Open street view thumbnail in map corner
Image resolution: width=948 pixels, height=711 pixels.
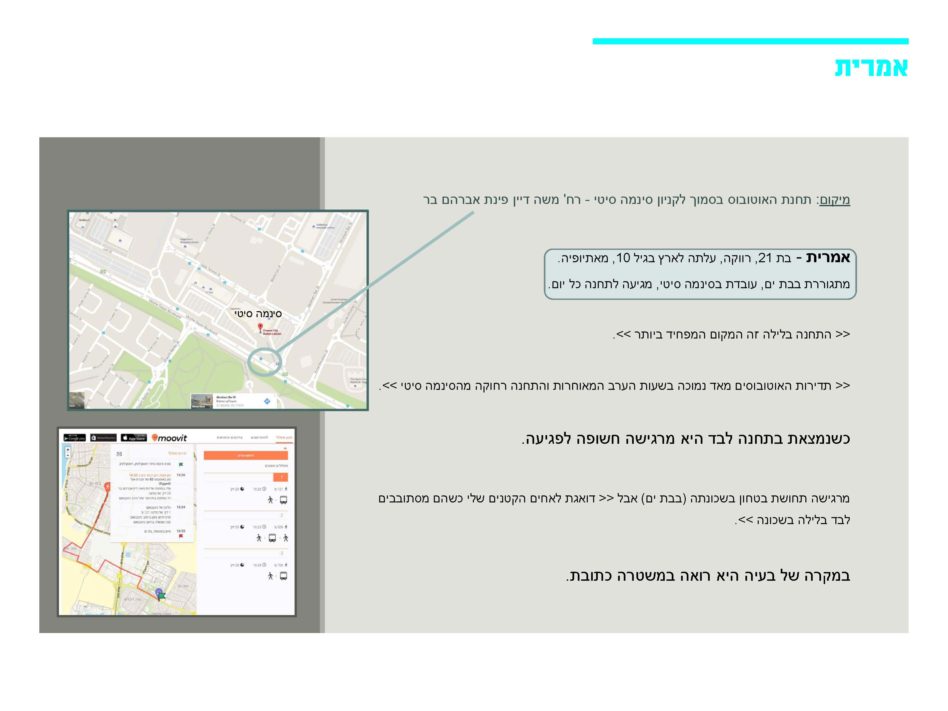(x=77, y=400)
